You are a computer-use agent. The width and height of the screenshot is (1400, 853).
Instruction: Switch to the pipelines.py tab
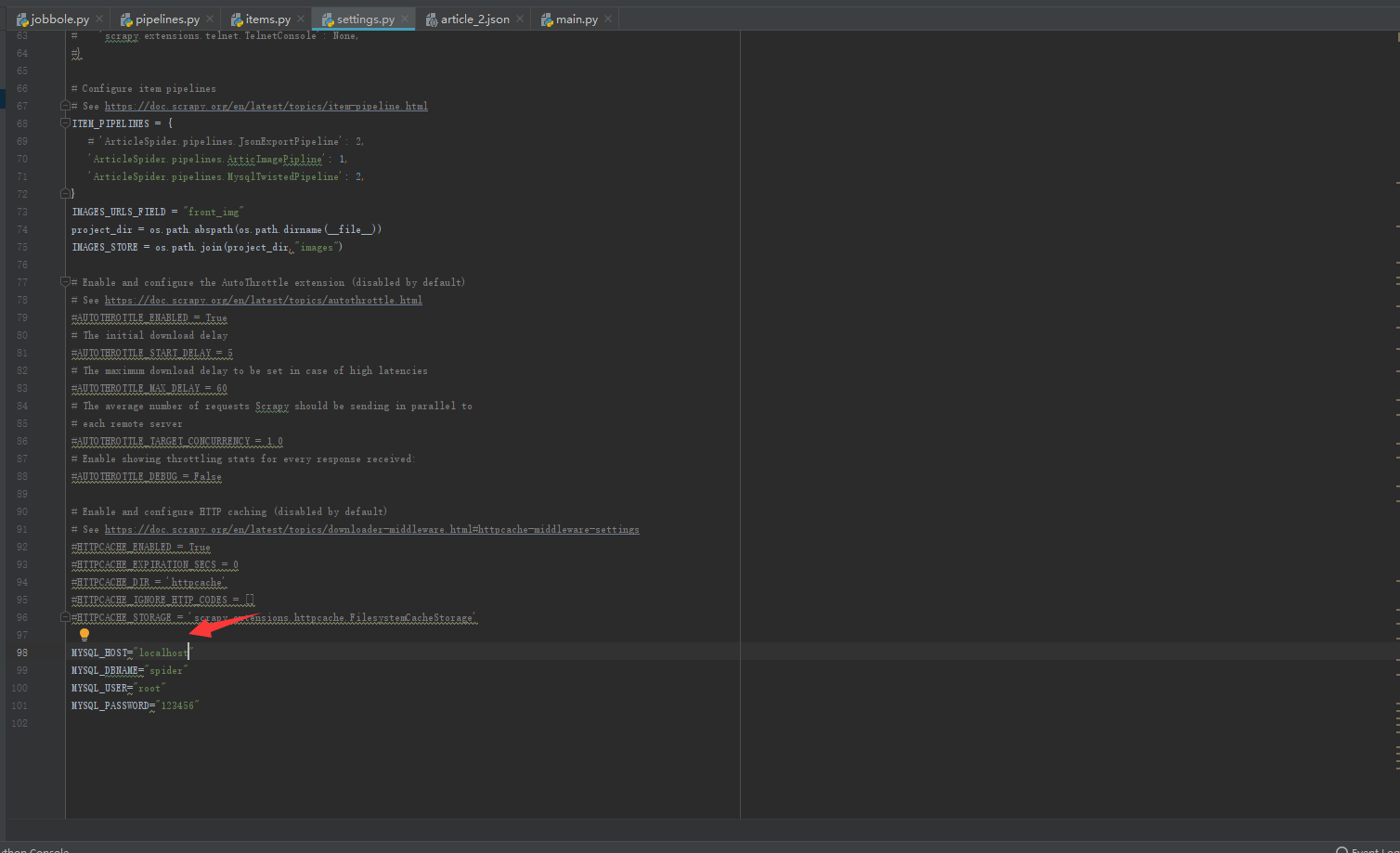tap(167, 19)
